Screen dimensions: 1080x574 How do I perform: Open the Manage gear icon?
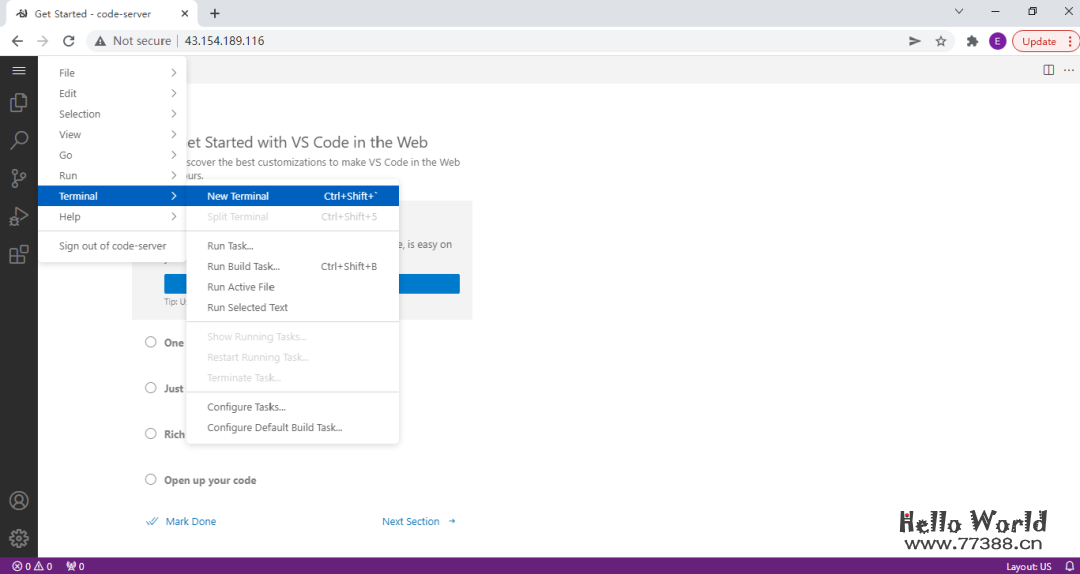(x=18, y=538)
